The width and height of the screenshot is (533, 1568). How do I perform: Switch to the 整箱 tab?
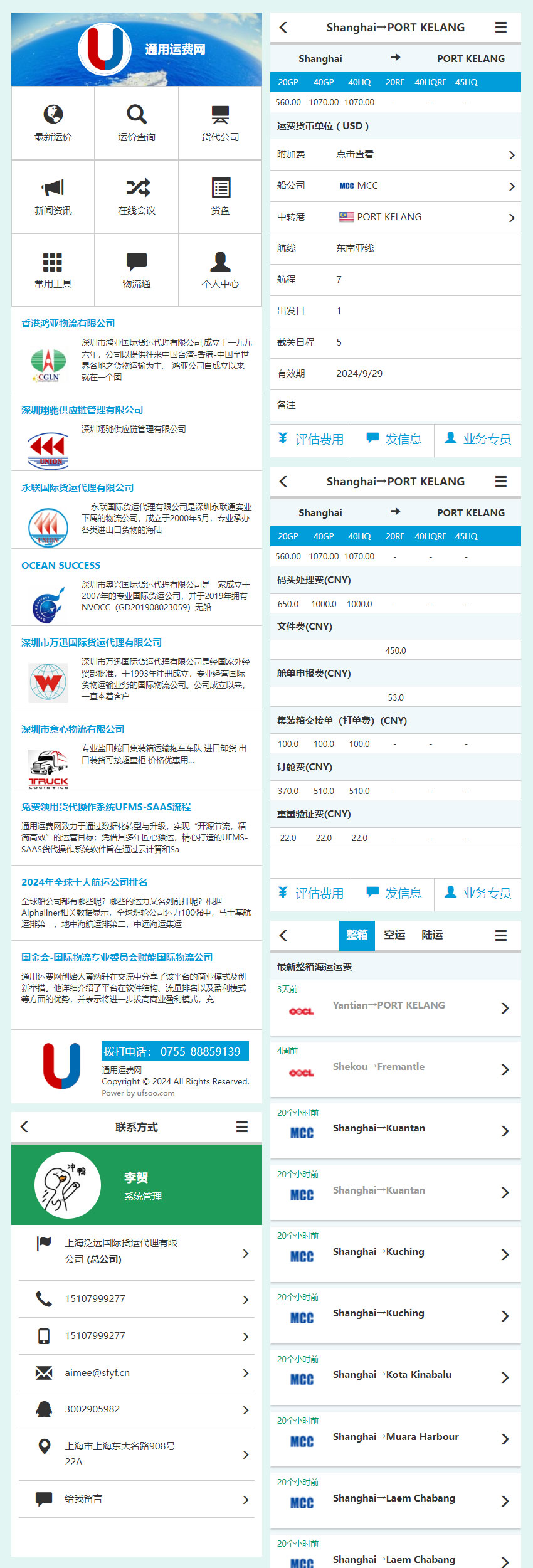(357, 935)
